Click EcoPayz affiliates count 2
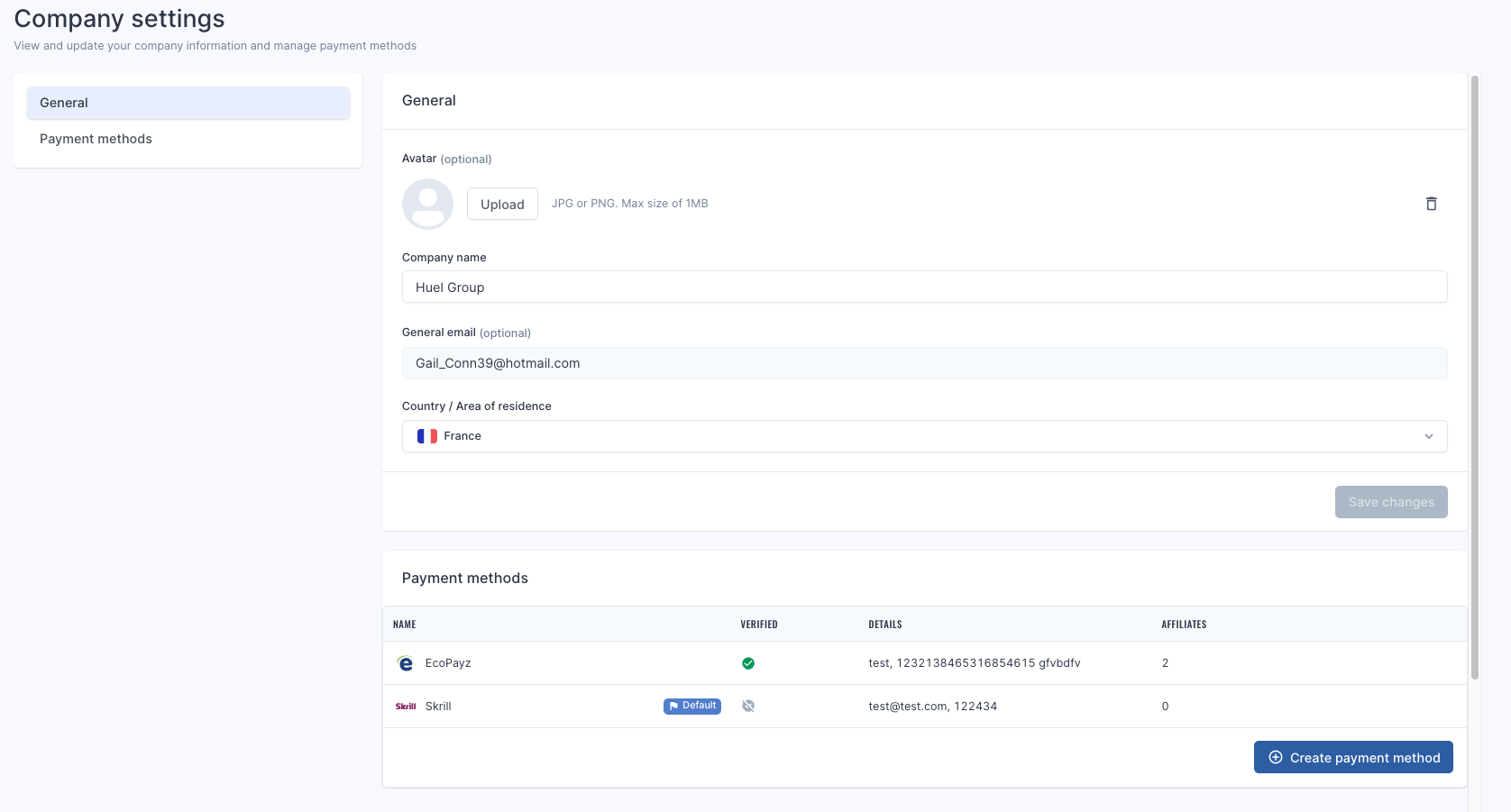 coord(1165,663)
